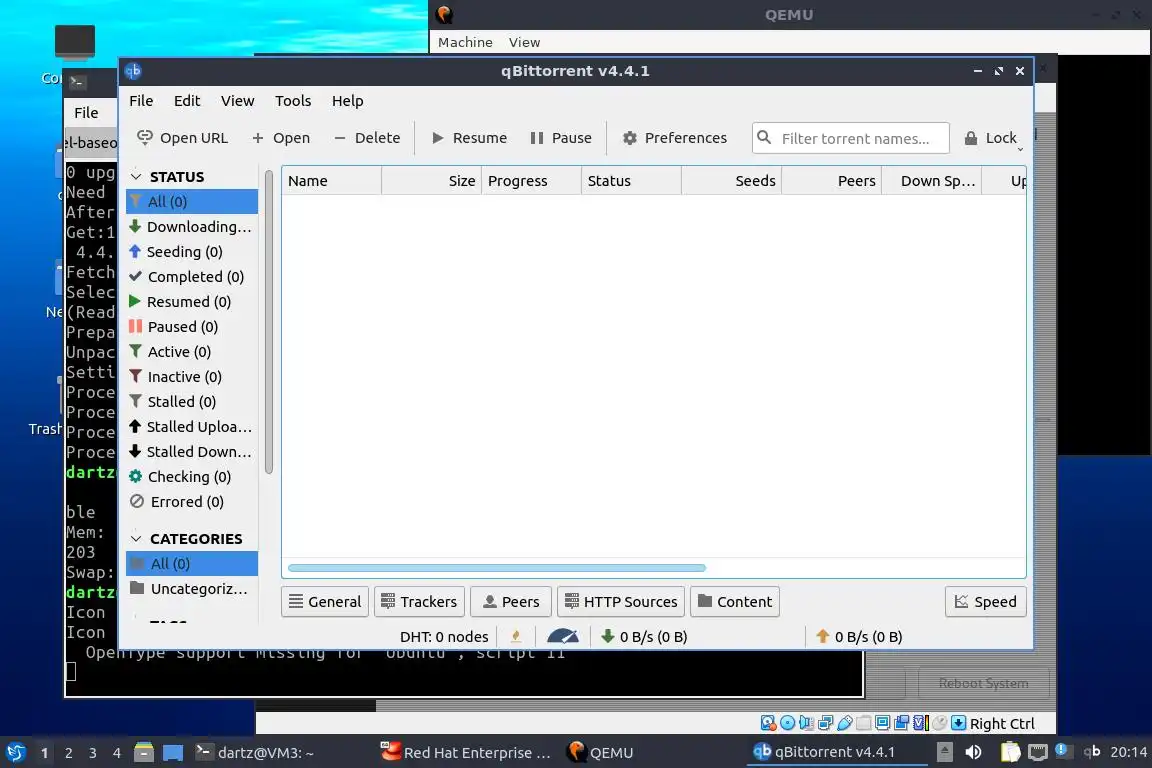This screenshot has width=1152, height=768.
Task: Open the Tools menu
Action: 292,101
